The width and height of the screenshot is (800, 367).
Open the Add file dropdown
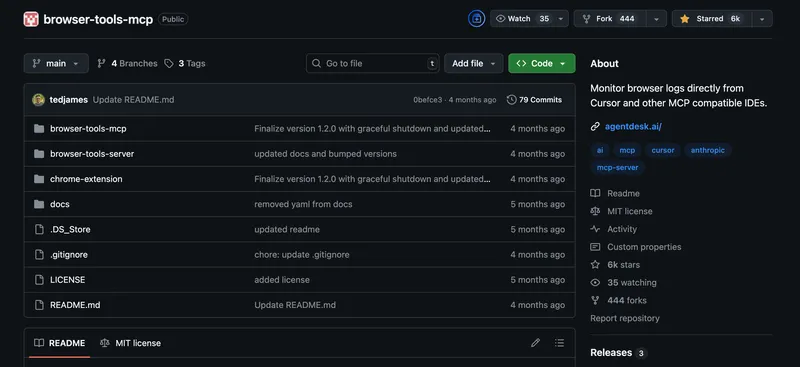point(473,63)
